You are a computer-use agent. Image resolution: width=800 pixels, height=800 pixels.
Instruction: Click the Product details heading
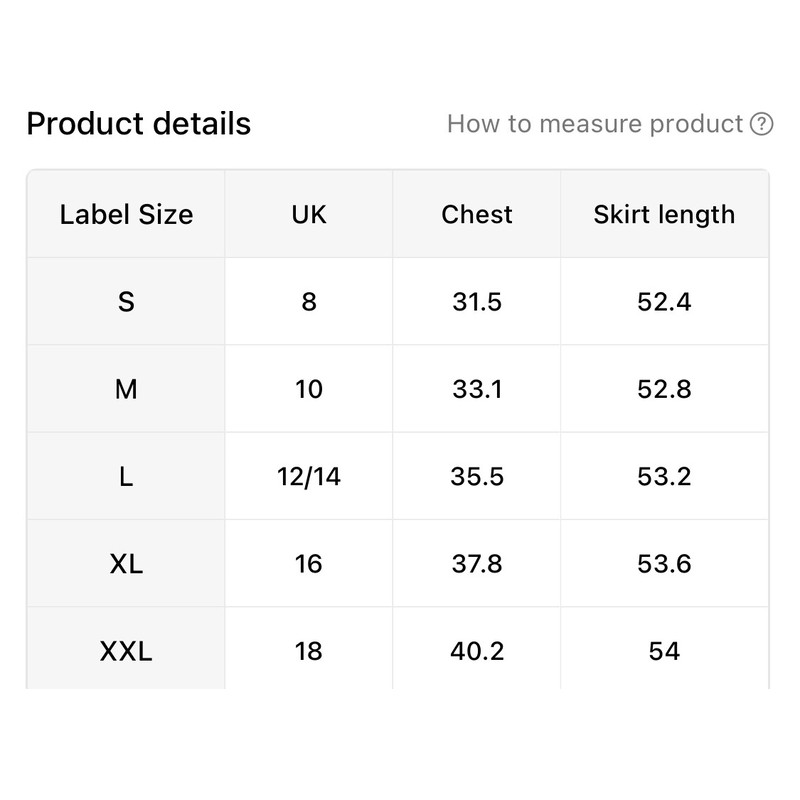coord(139,124)
